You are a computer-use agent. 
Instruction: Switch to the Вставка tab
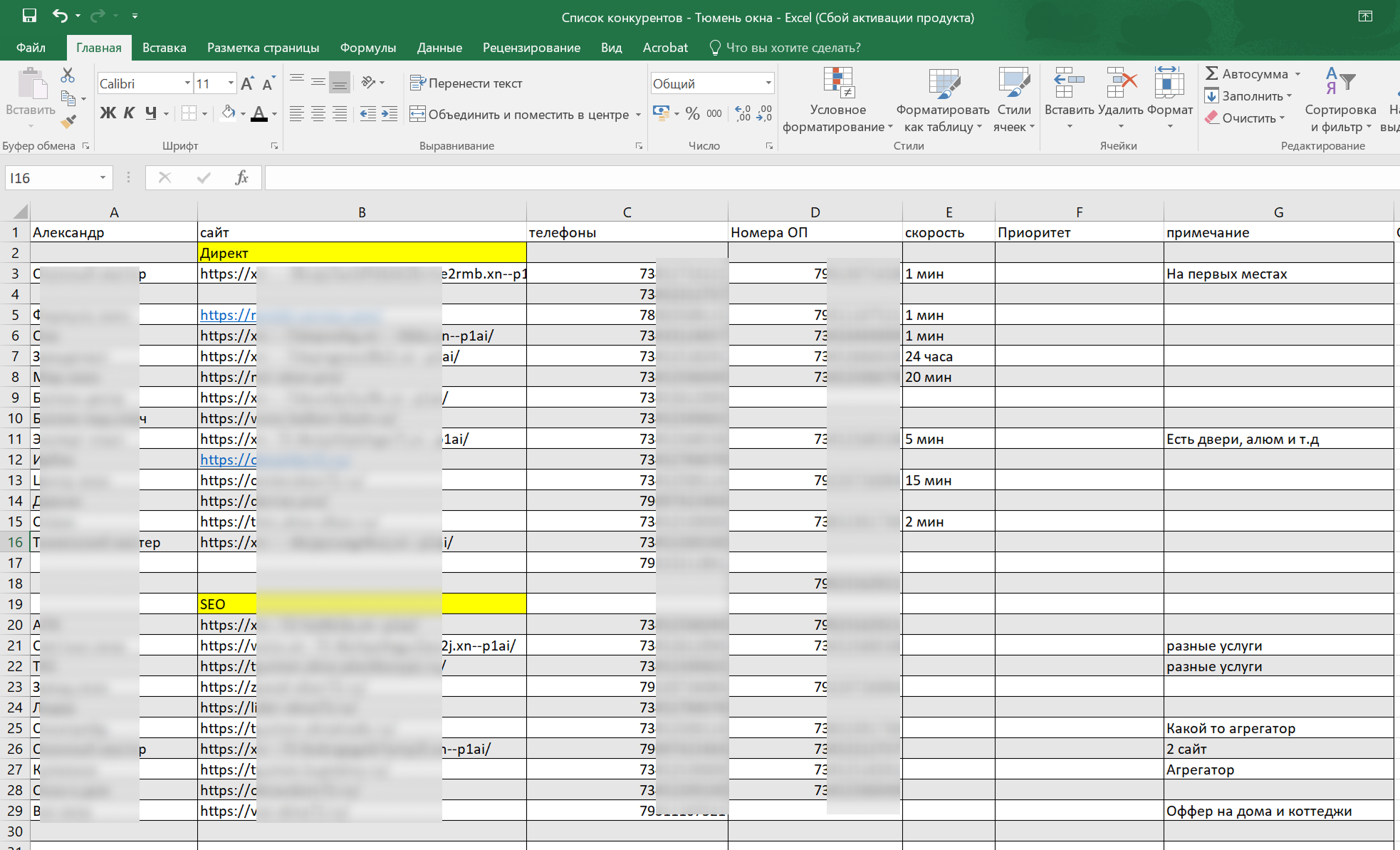pos(164,47)
